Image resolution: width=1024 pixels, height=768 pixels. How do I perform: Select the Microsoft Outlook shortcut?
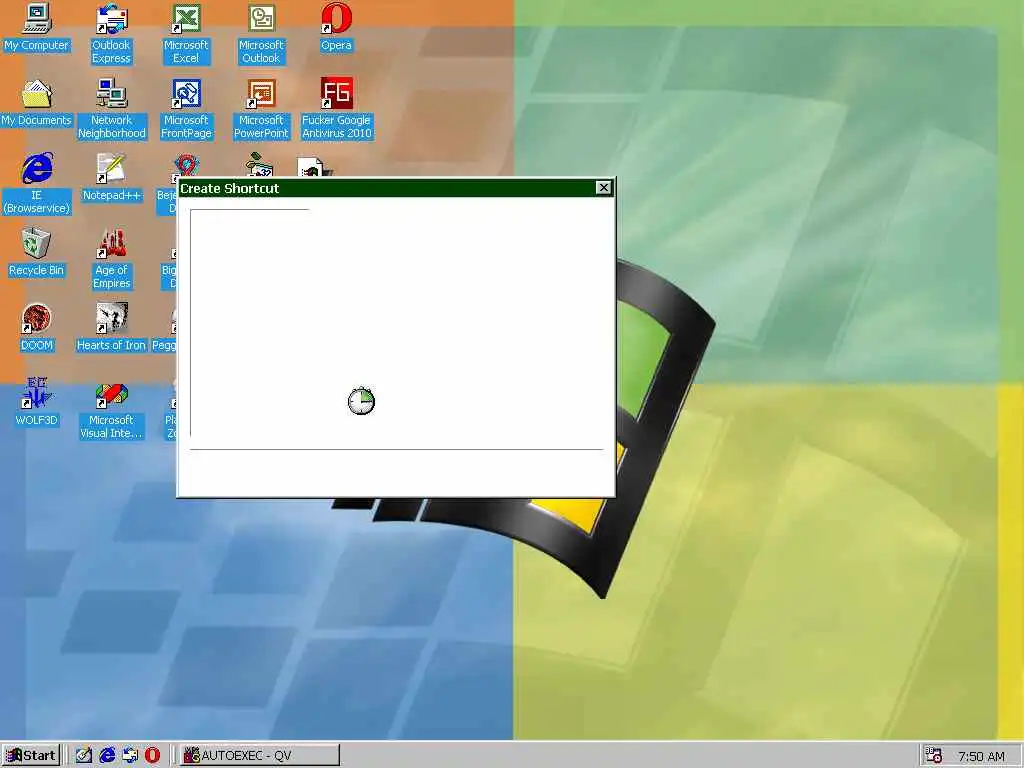261,34
